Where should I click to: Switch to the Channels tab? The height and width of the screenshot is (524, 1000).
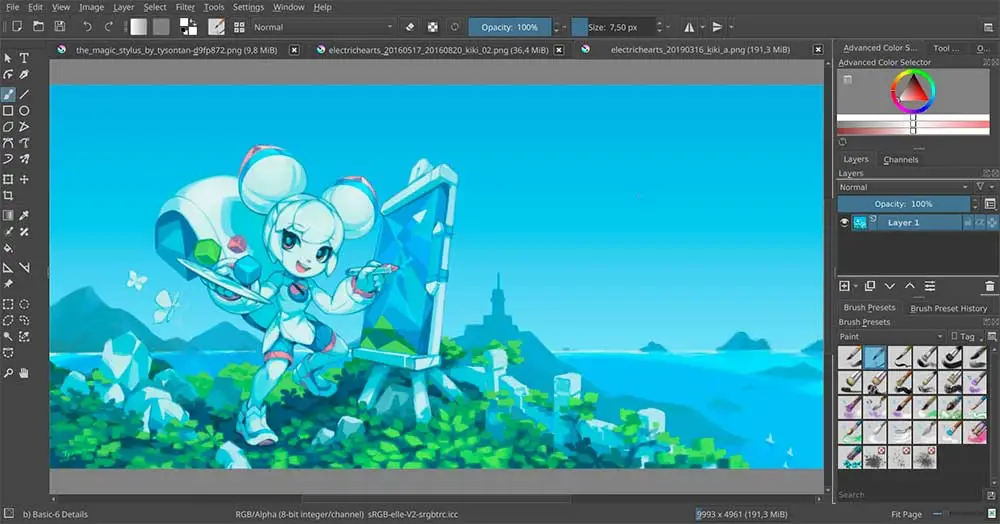[900, 159]
